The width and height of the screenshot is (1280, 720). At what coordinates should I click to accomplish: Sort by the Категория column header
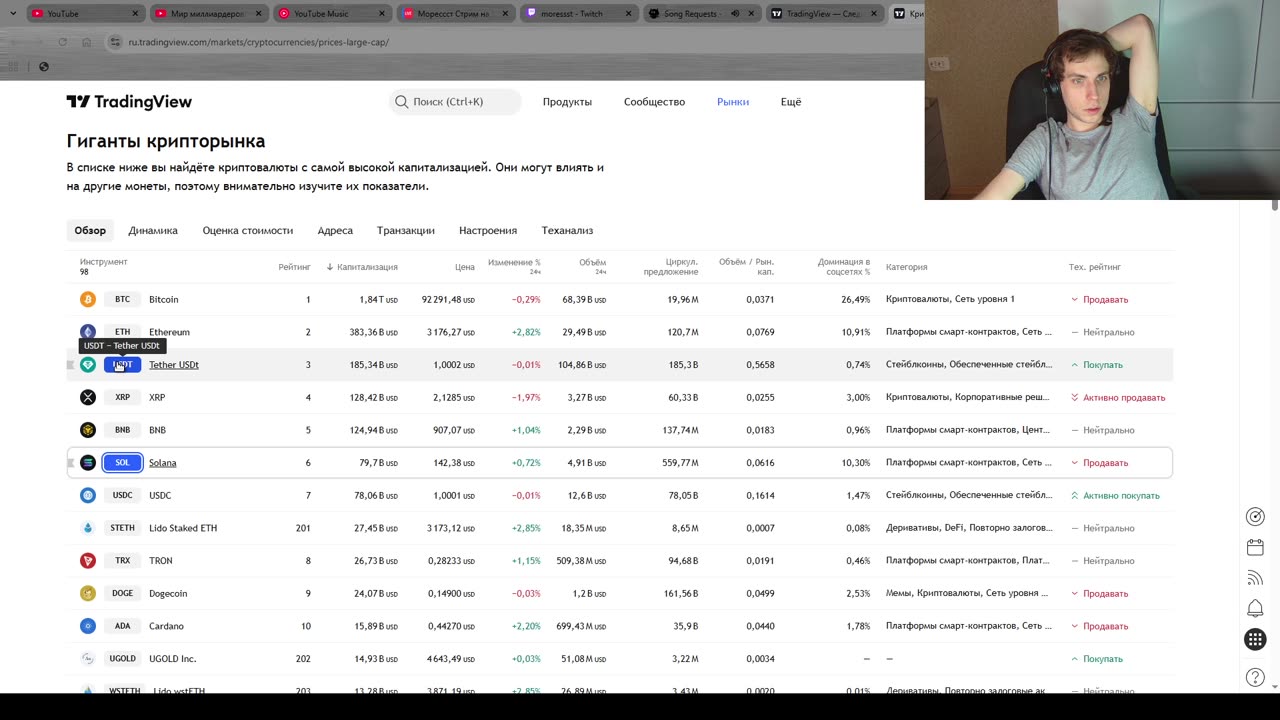point(906,267)
